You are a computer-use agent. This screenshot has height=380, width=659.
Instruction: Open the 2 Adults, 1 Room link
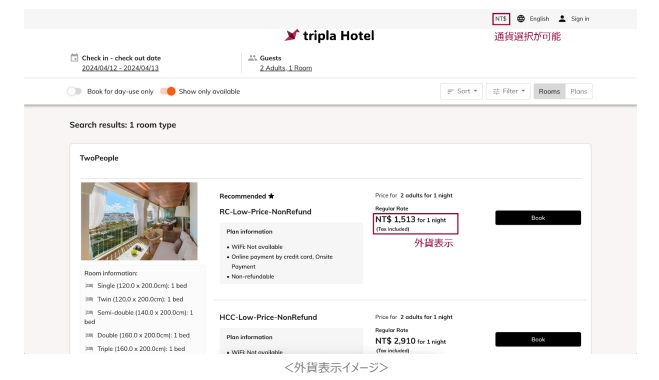286,68
